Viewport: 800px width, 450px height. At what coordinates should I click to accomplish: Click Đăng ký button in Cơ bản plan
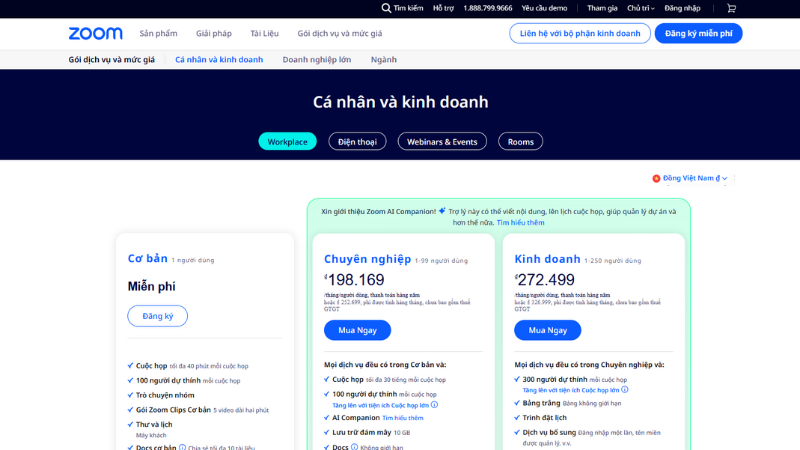pyautogui.click(x=158, y=316)
